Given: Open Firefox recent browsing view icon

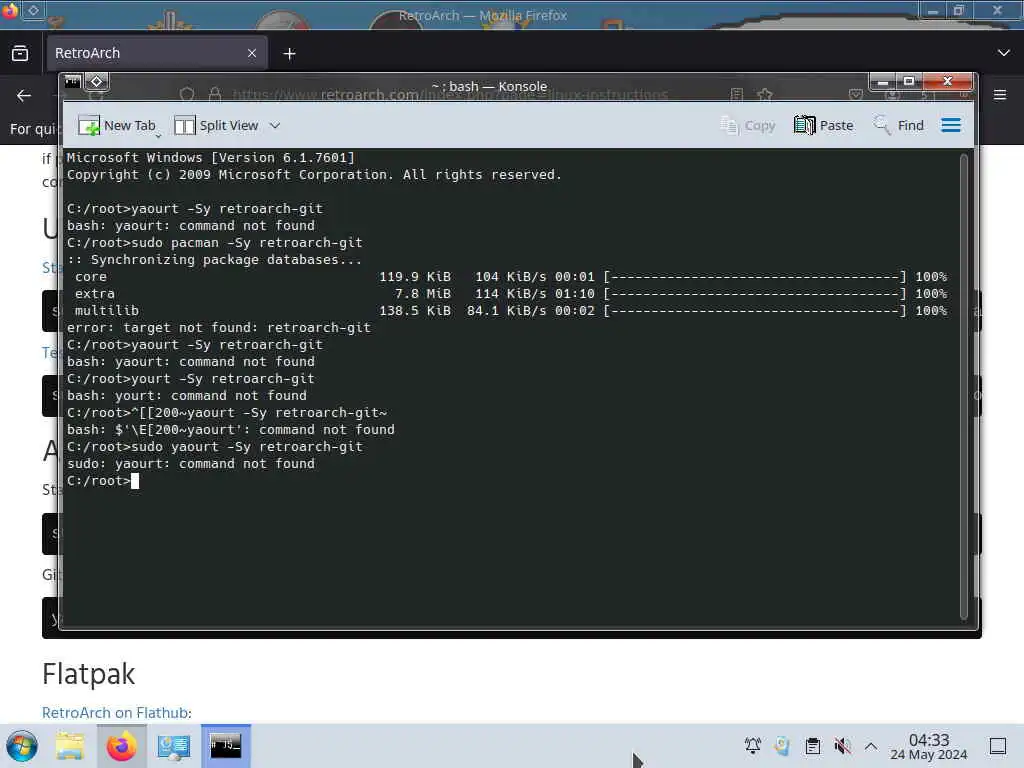Looking at the screenshot, I should click(20, 54).
